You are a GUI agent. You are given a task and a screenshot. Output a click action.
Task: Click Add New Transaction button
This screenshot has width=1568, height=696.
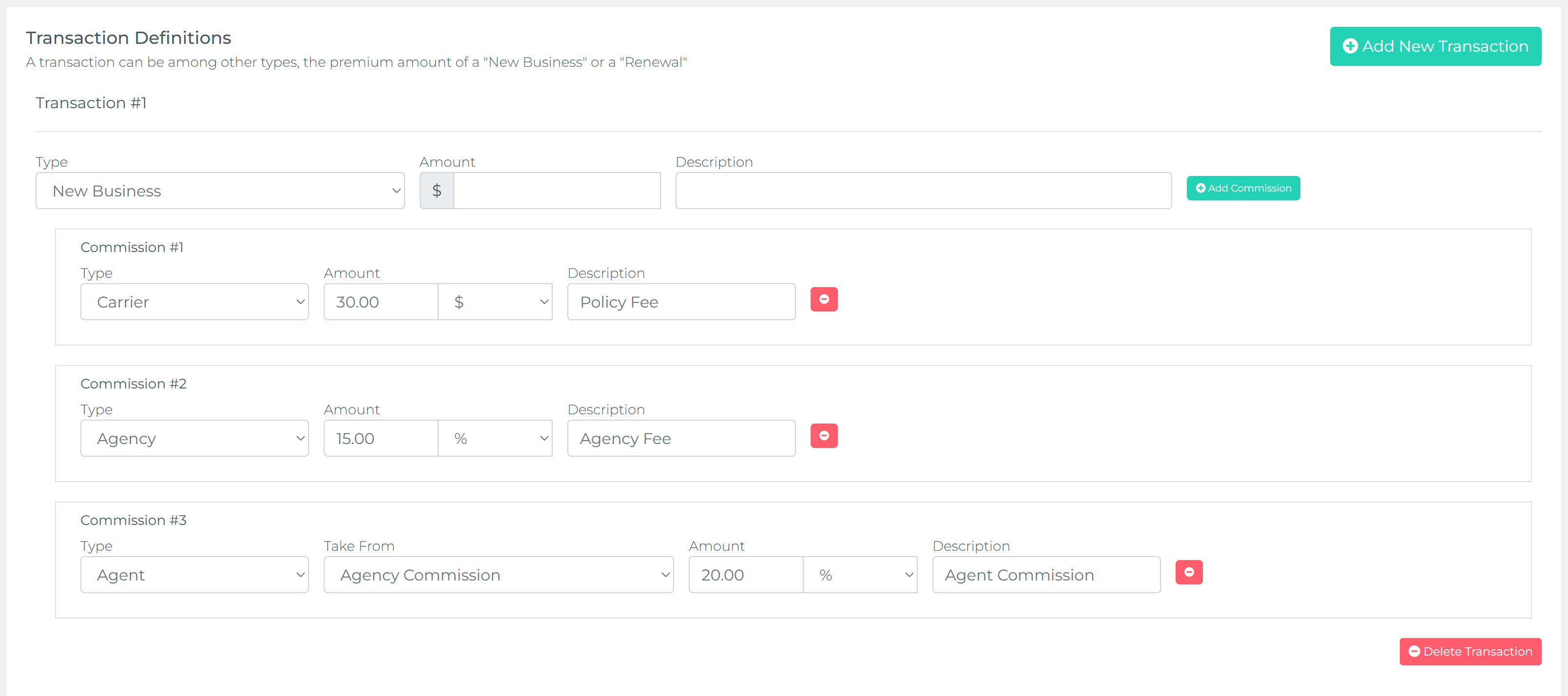[x=1435, y=46]
